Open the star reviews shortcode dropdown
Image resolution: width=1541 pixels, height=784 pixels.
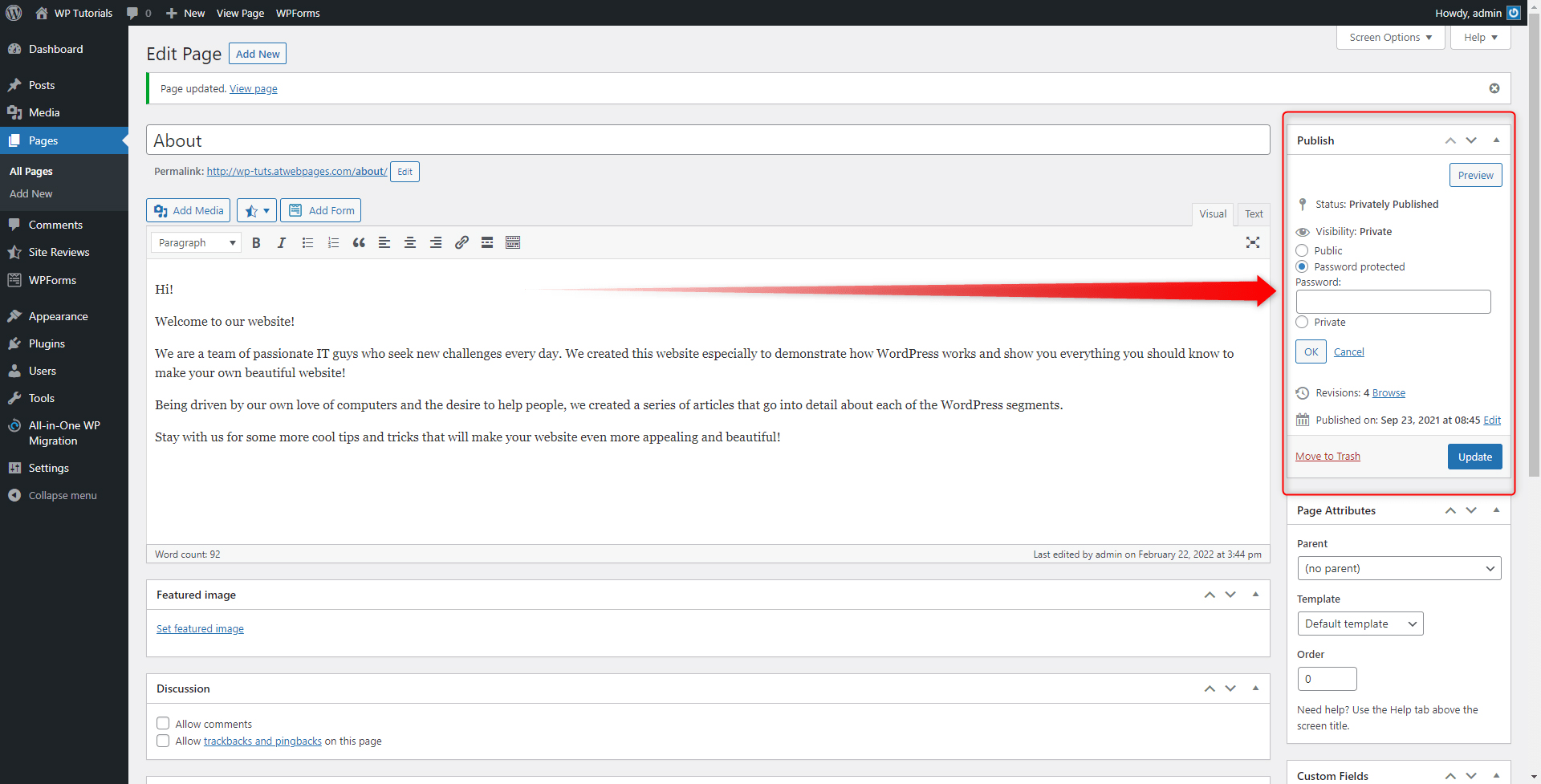[x=257, y=210]
